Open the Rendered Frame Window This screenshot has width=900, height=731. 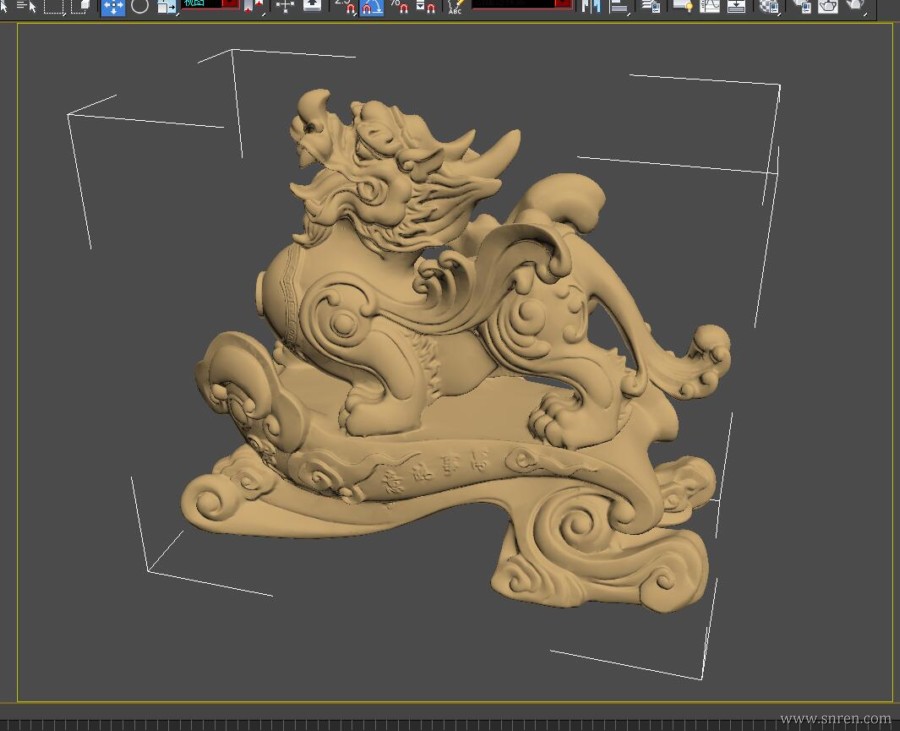(828, 6)
